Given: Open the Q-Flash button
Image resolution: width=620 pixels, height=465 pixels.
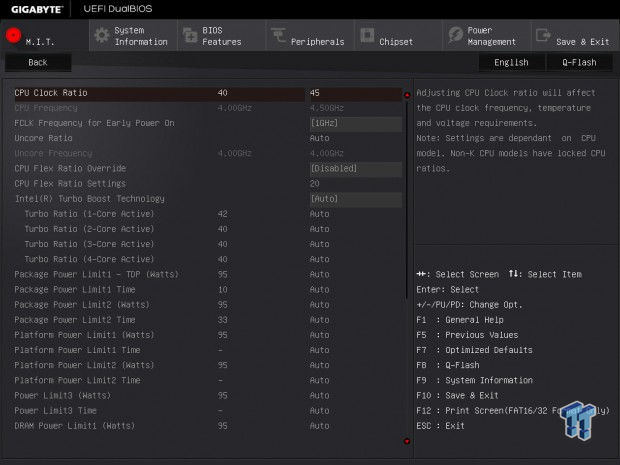Looking at the screenshot, I should point(579,62).
